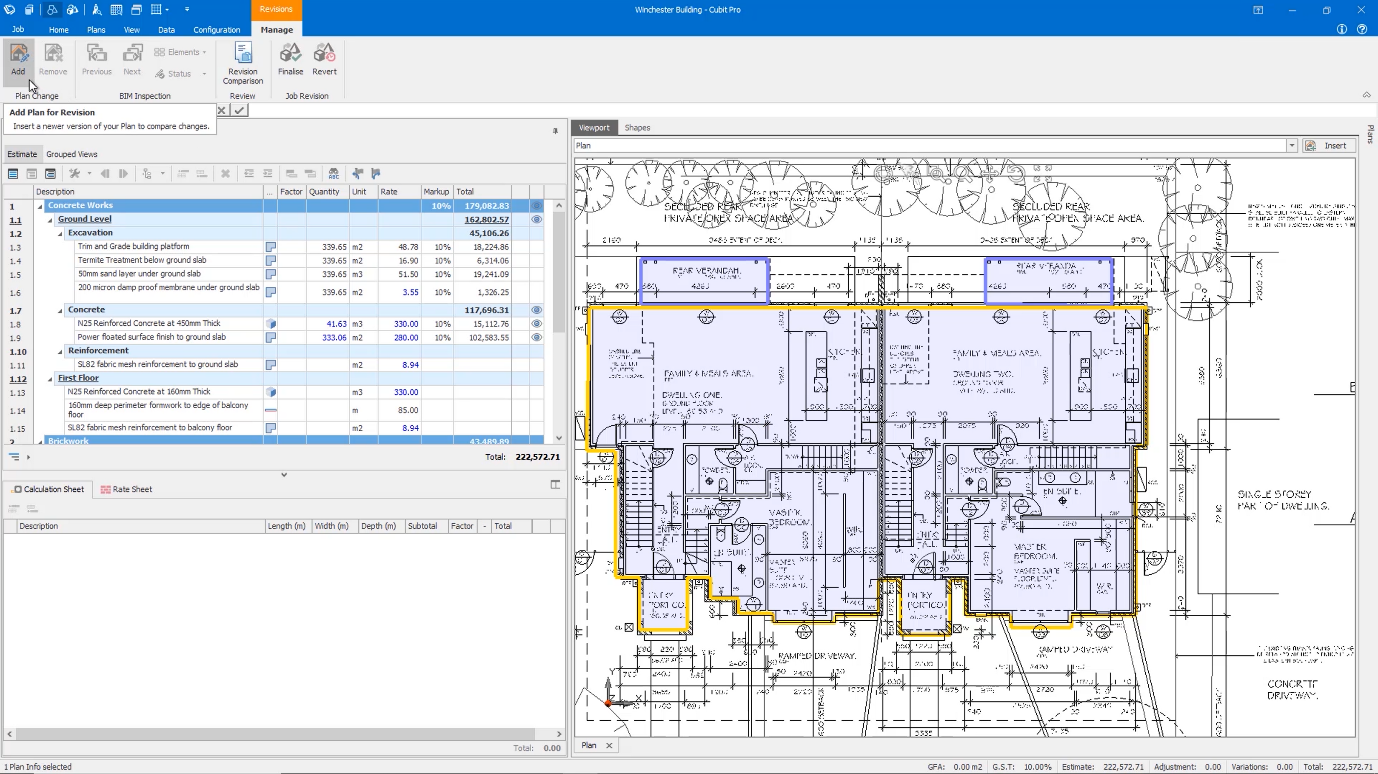Click Next in BIM Inspection group
Viewport: 1378px width, 774px height.
tap(131, 60)
